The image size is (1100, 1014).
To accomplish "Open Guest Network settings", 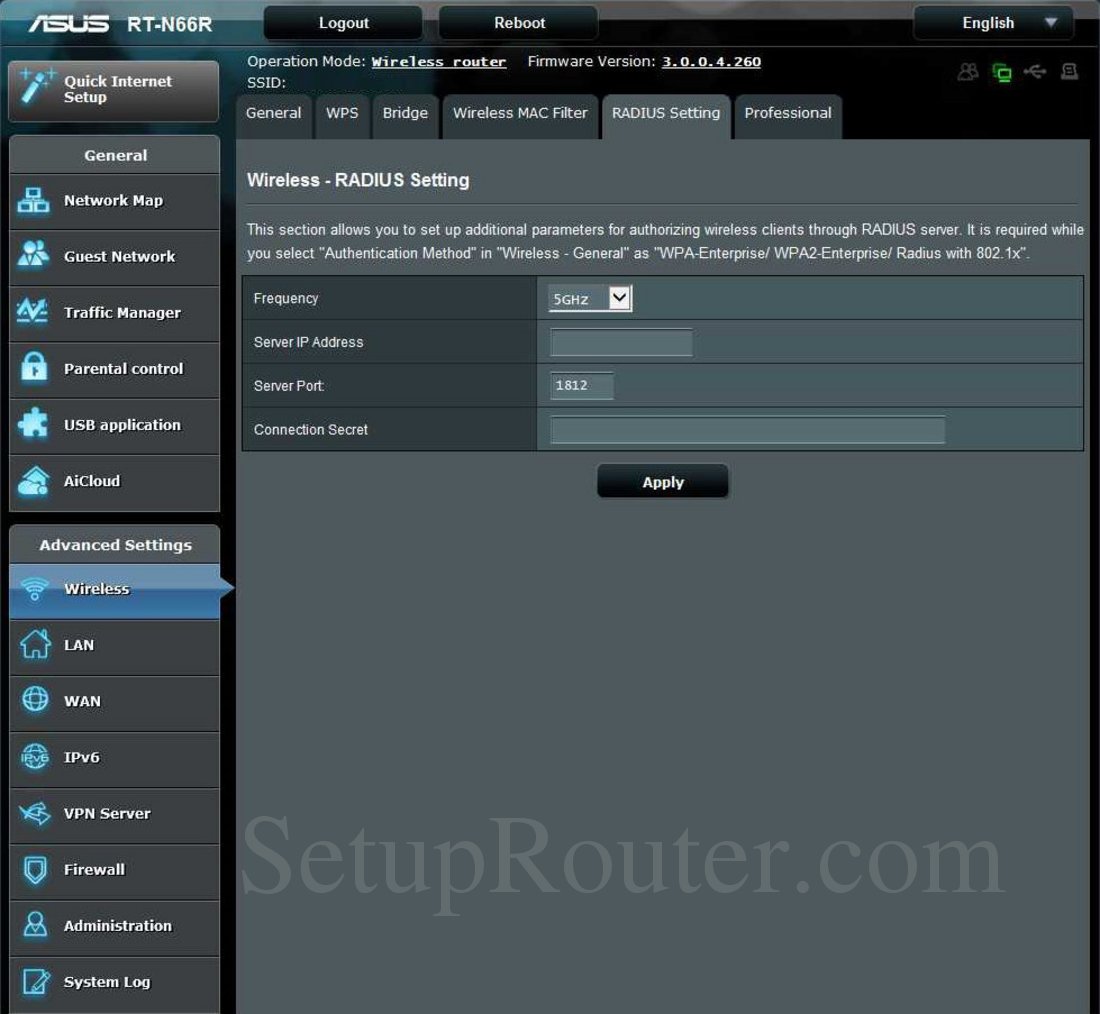I will [x=114, y=258].
